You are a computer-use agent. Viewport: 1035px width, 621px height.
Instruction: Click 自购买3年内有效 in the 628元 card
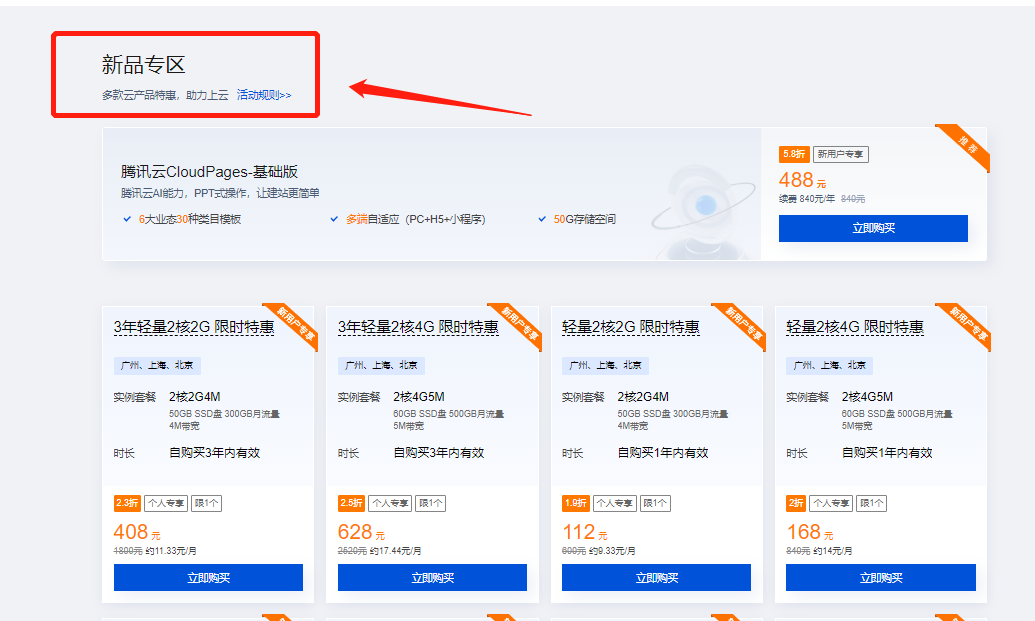[x=439, y=453]
